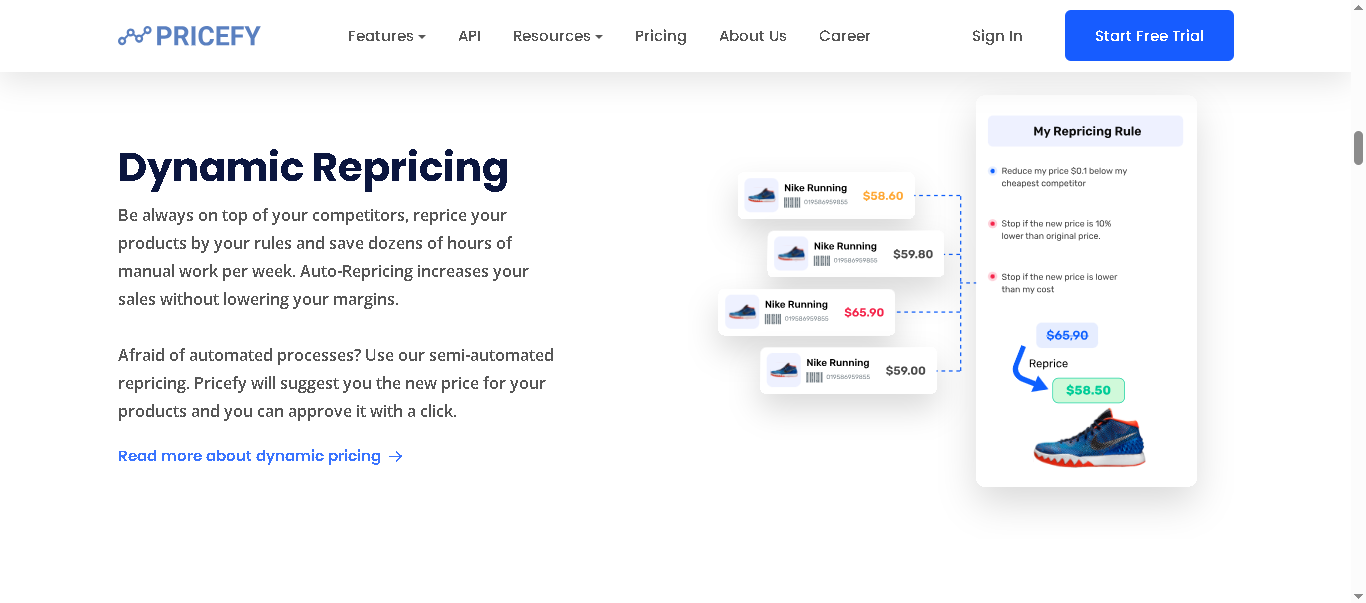1366x603 pixels.
Task: Open the API page
Action: click(x=469, y=36)
